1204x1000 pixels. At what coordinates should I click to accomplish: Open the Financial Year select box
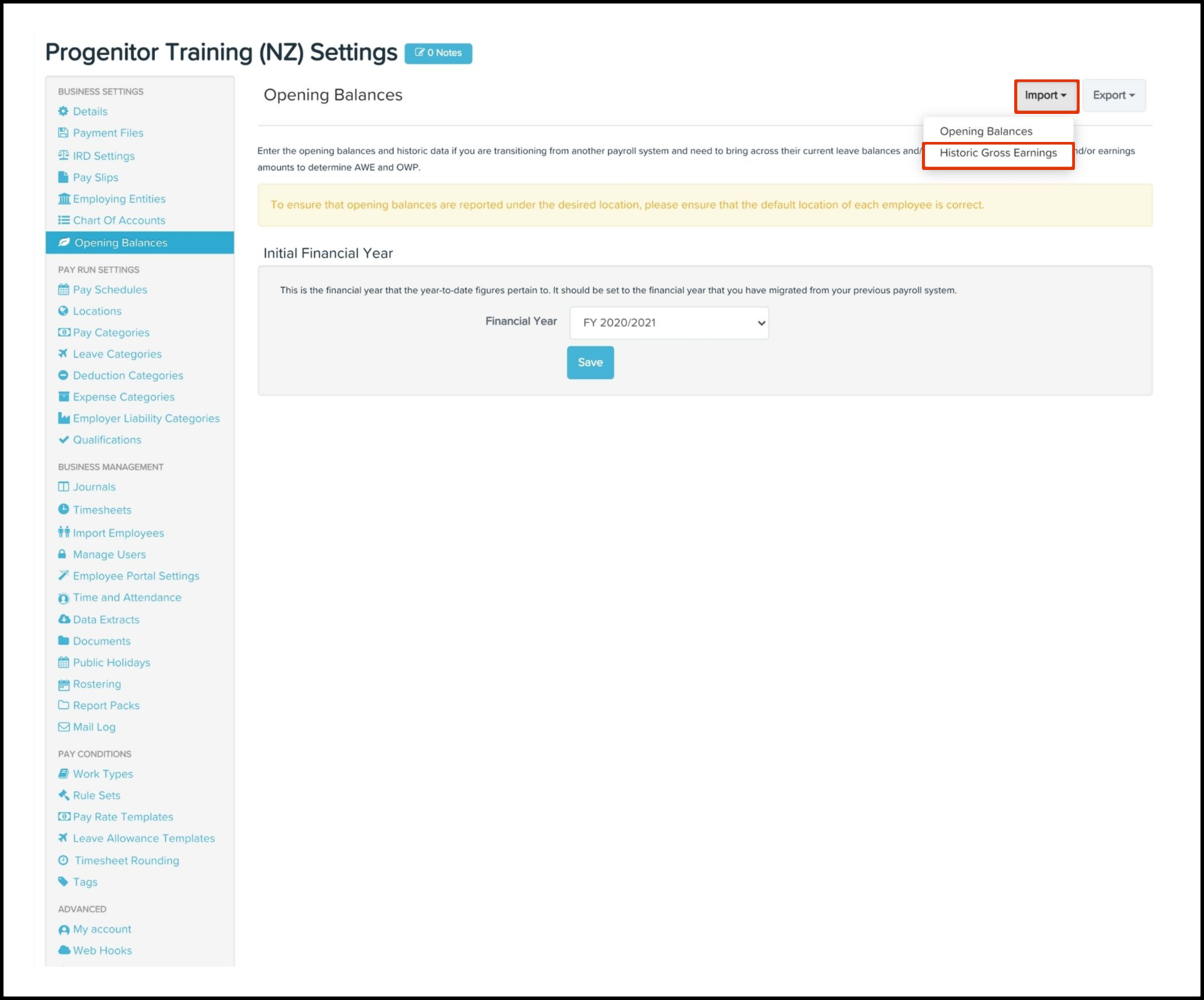669,322
